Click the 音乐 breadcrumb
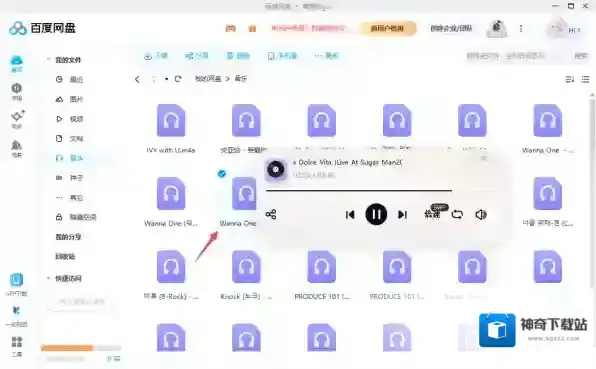 coord(241,79)
